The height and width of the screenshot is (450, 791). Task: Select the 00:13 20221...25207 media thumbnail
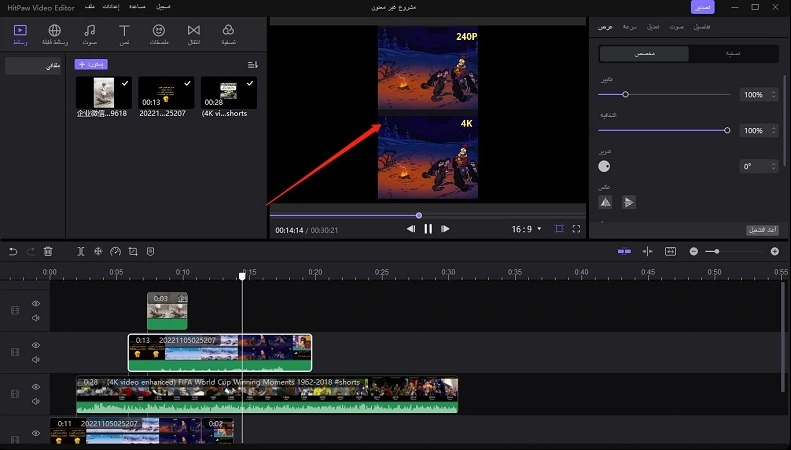[166, 93]
